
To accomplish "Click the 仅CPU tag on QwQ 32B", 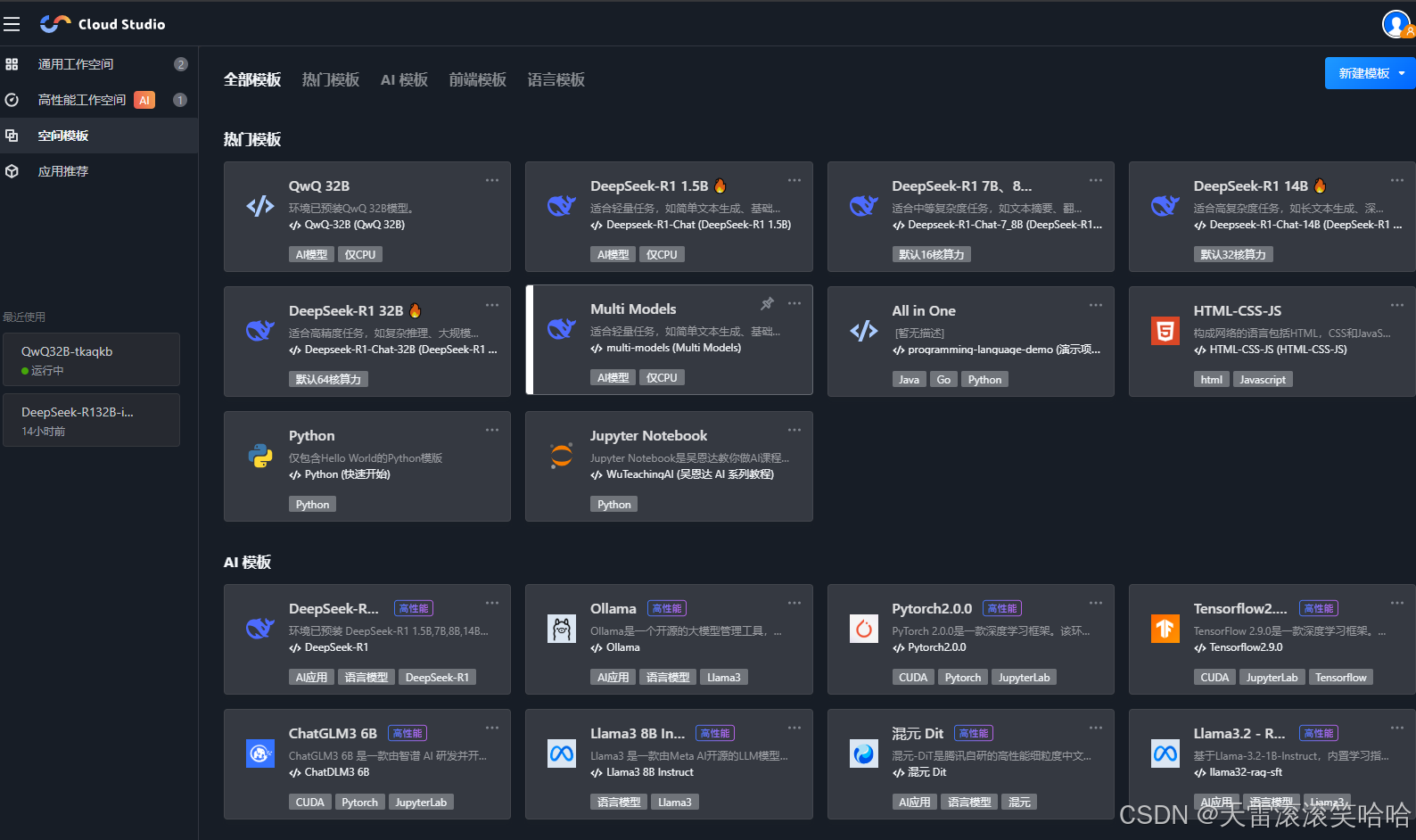I will tap(360, 255).
